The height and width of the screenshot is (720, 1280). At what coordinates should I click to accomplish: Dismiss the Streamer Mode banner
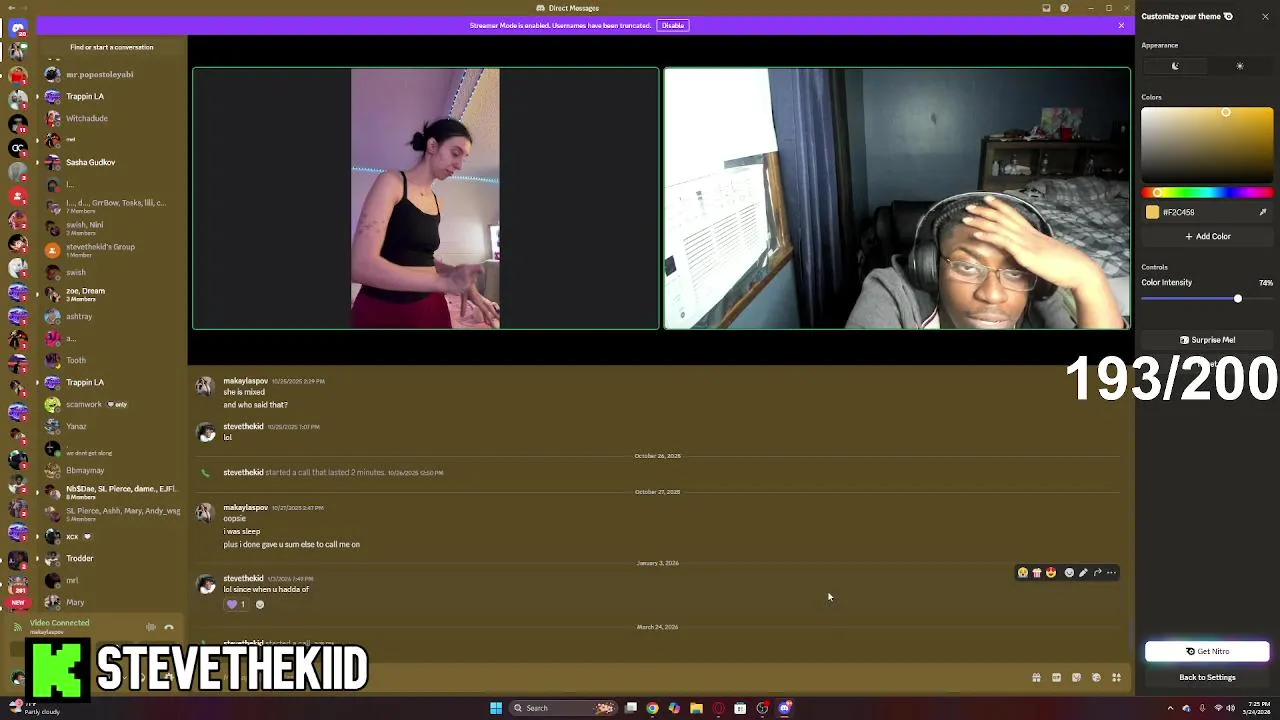(x=1121, y=25)
